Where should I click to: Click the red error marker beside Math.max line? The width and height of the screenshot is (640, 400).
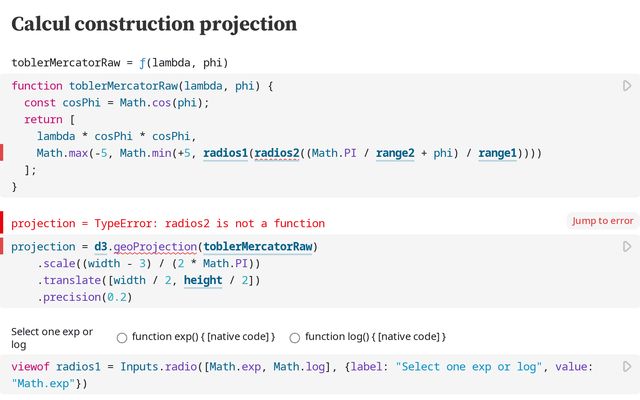pyautogui.click(x=3, y=153)
